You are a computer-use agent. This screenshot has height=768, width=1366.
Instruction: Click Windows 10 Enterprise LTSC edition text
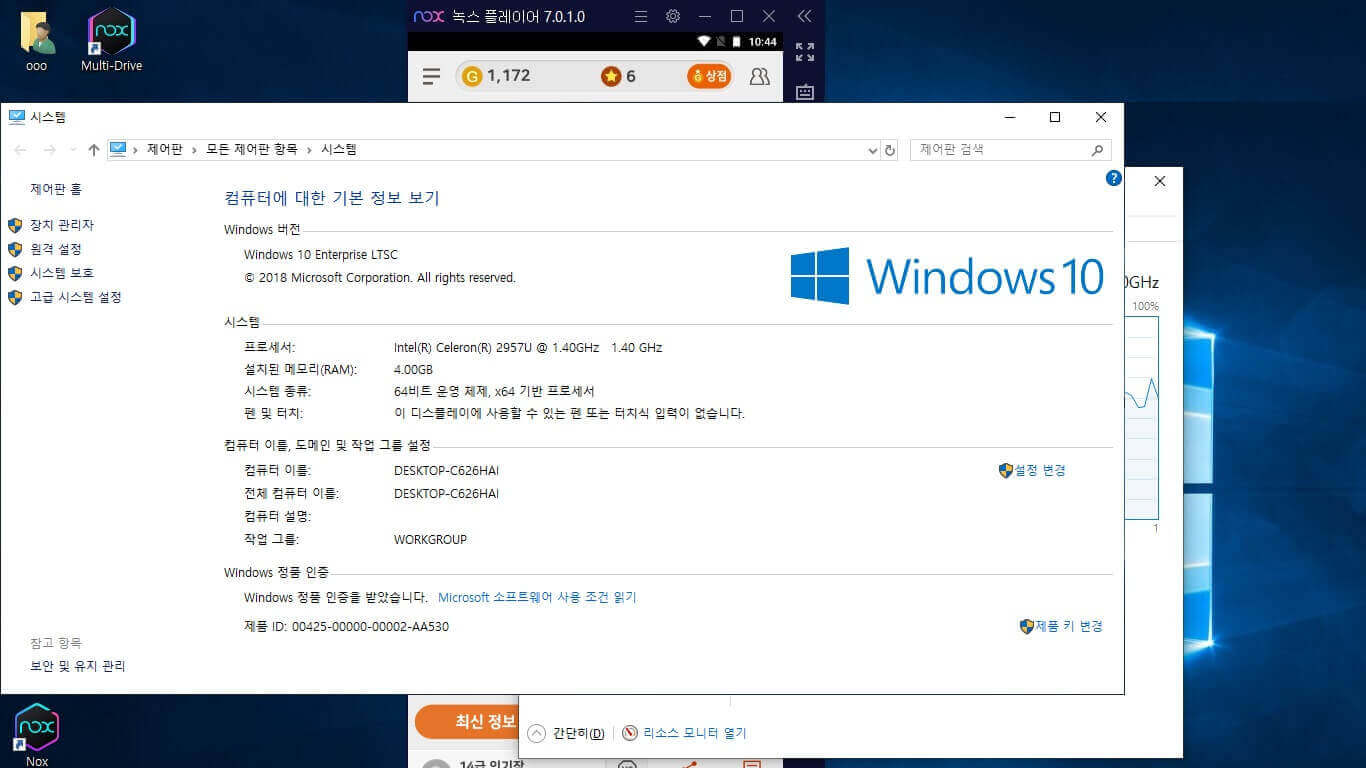click(x=320, y=255)
